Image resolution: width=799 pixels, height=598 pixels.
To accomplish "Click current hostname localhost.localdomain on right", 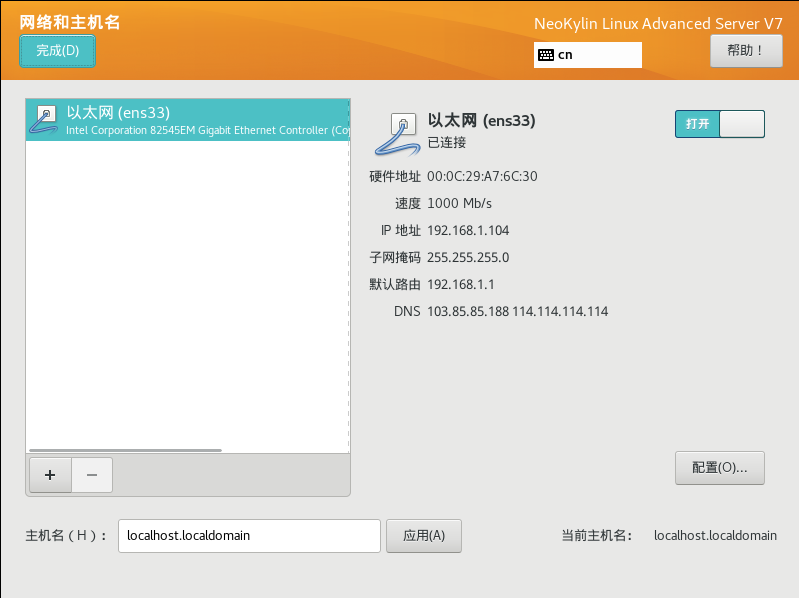I will pyautogui.click(x=715, y=536).
